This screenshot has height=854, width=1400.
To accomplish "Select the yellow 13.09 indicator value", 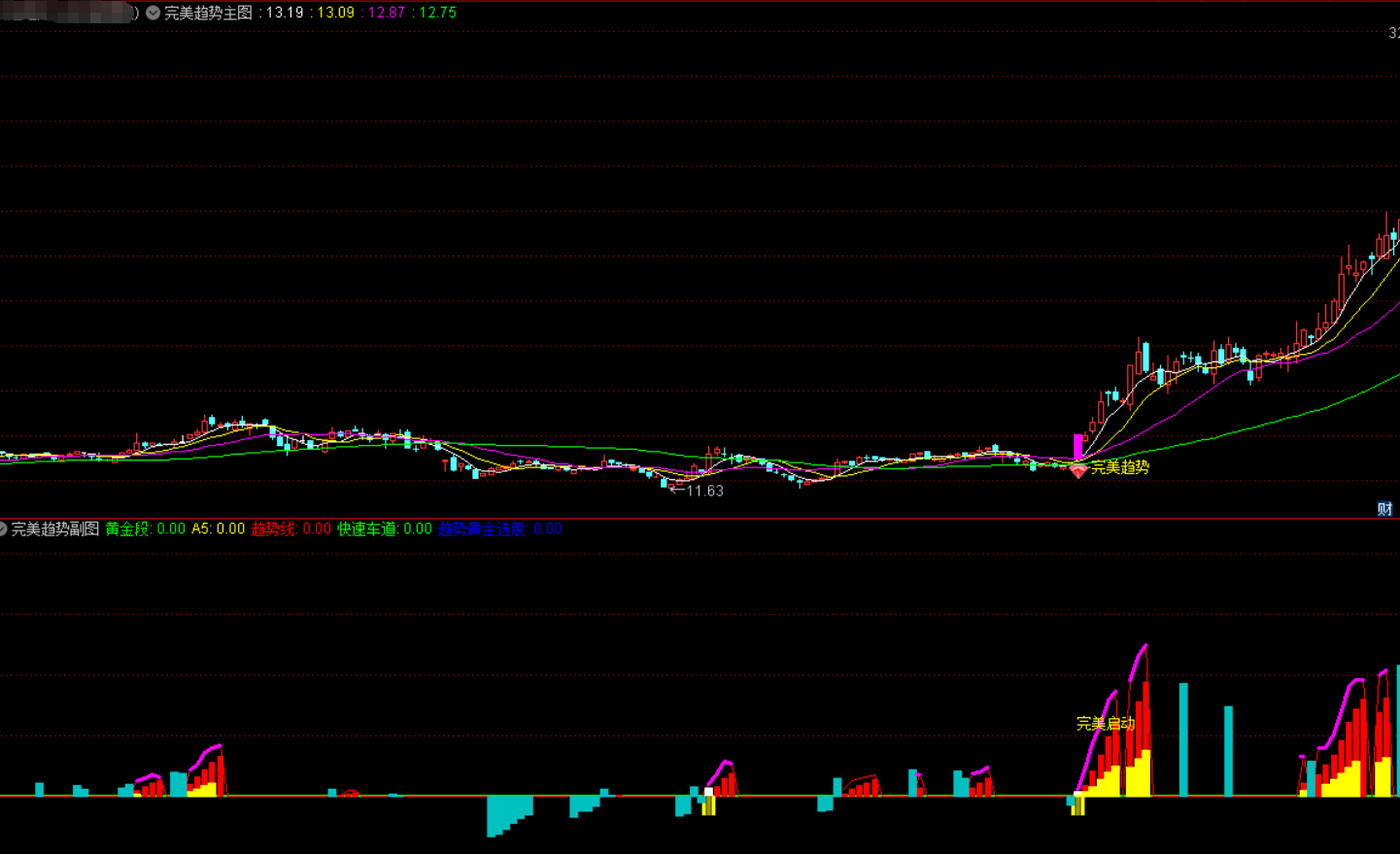I will click(336, 13).
